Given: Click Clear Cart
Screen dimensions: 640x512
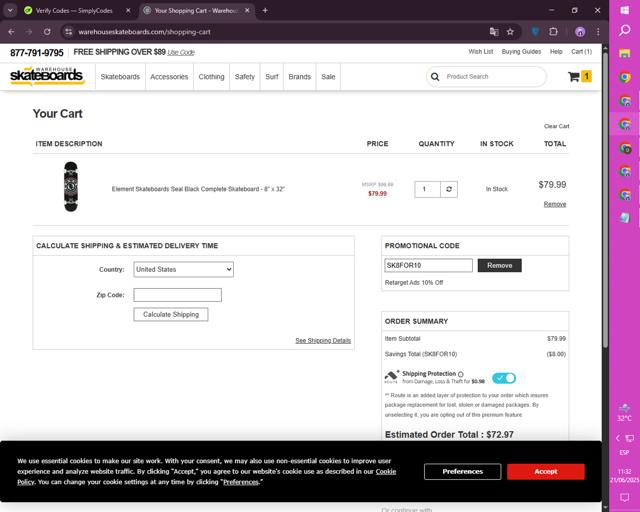Looking at the screenshot, I should pyautogui.click(x=556, y=126).
